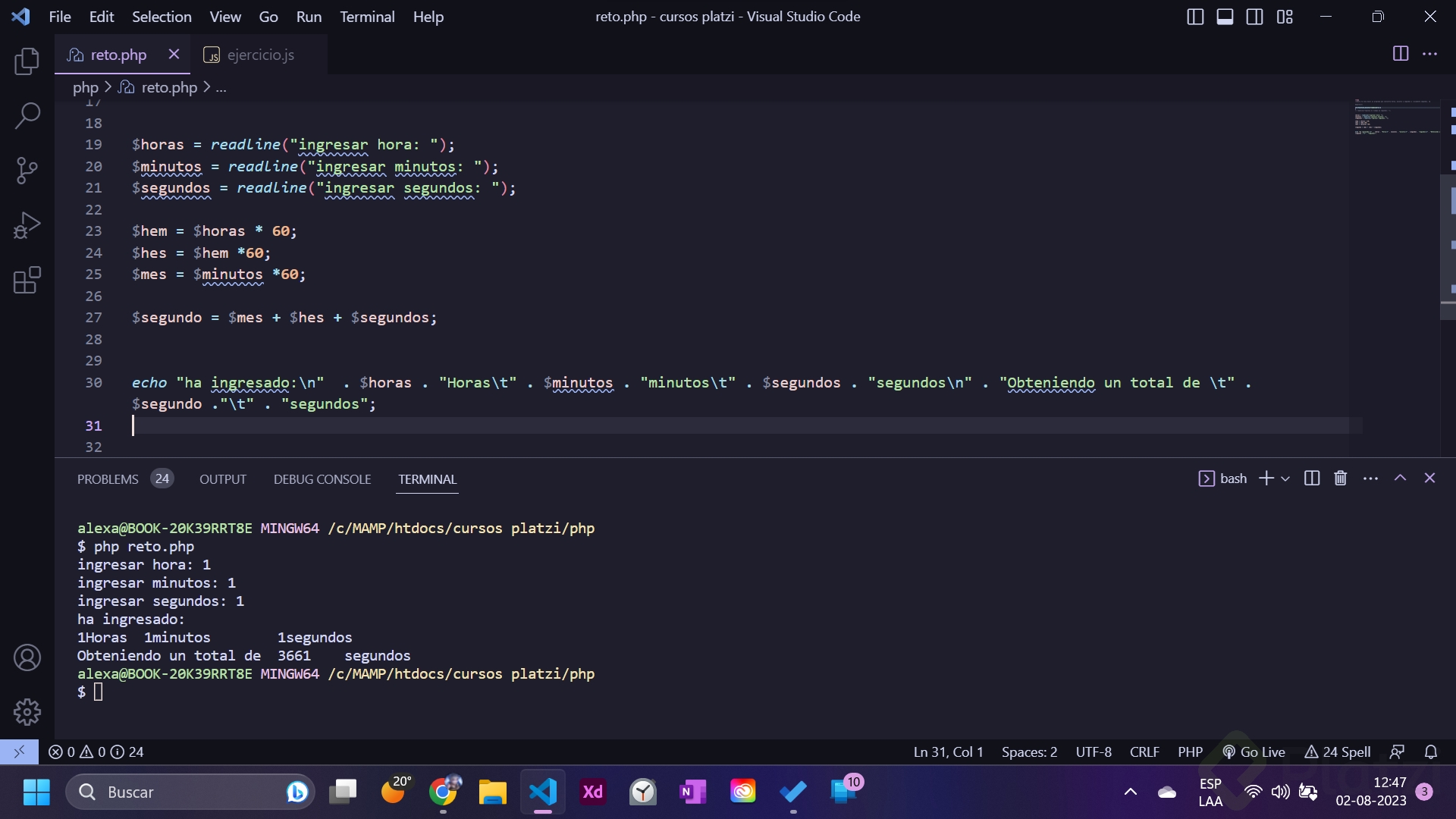Open File Explorer from taskbar
1456x819 pixels.
pyautogui.click(x=493, y=792)
